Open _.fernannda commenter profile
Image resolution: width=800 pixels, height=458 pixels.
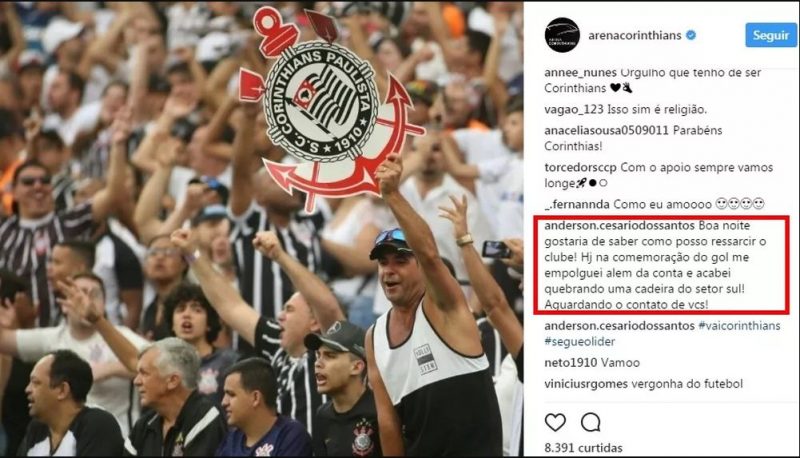pyautogui.click(x=577, y=204)
